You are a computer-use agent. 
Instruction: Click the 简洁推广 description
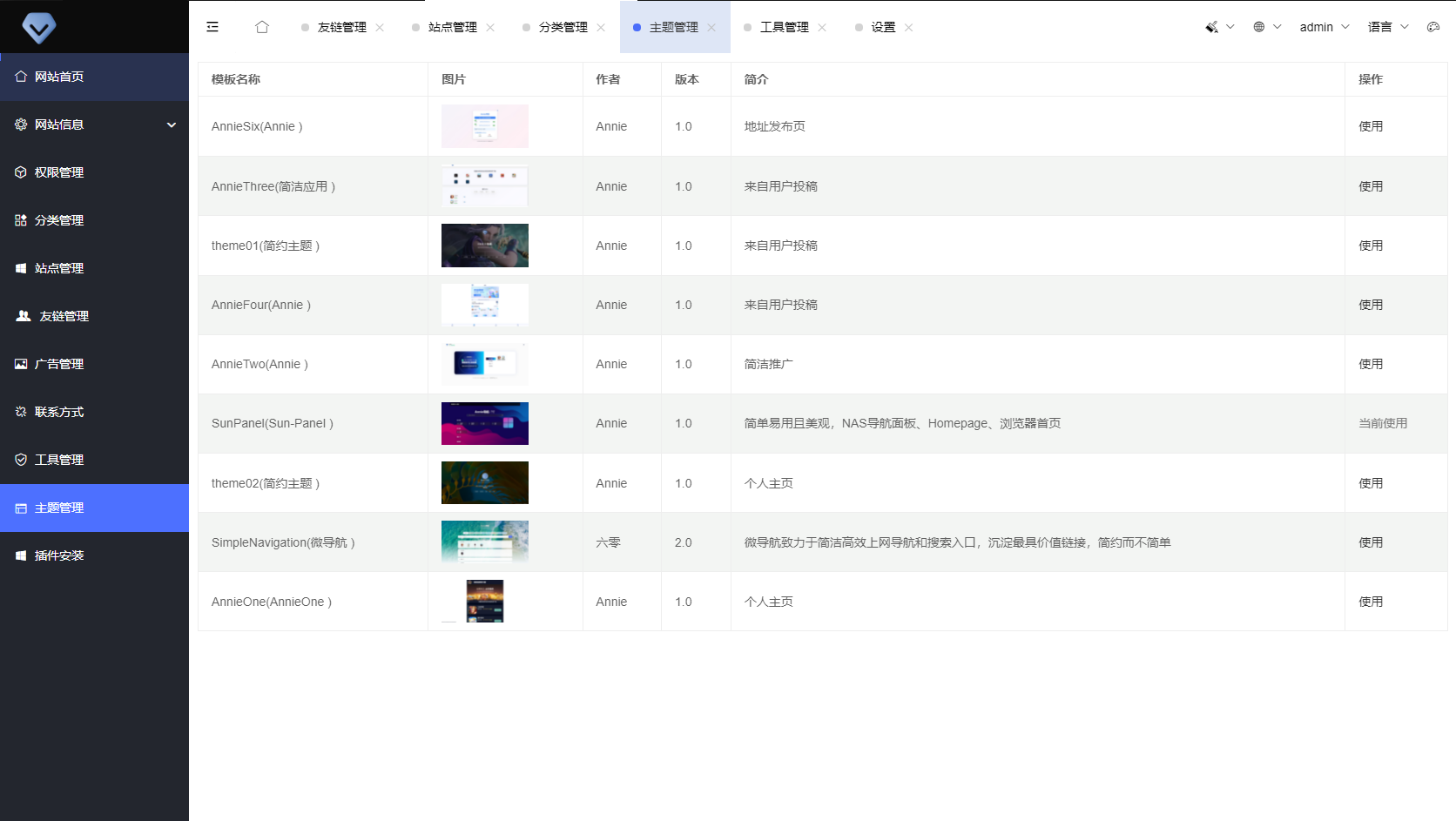point(768,364)
